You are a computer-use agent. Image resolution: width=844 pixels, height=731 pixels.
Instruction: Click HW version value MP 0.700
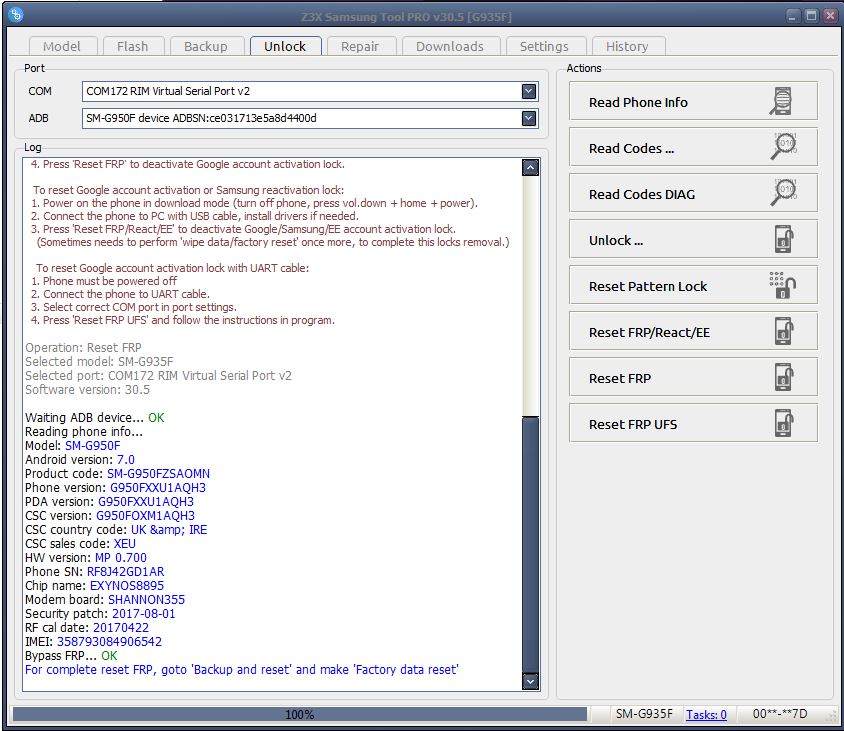[x=121, y=558]
